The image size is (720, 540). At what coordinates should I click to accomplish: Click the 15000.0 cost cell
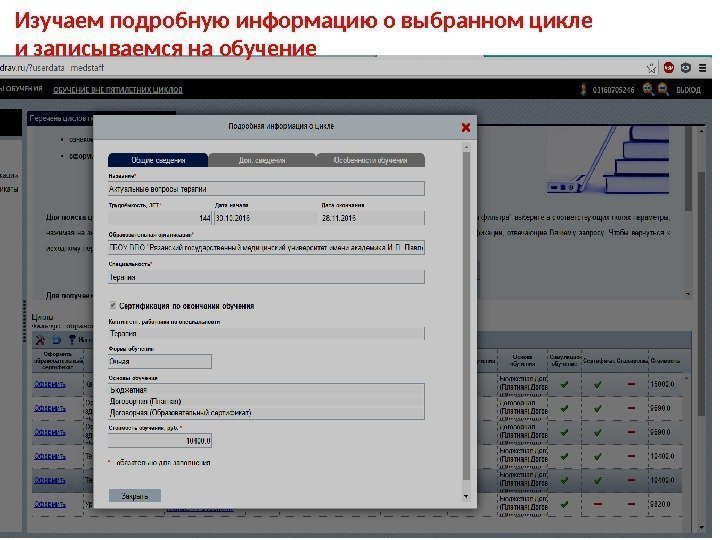click(663, 384)
